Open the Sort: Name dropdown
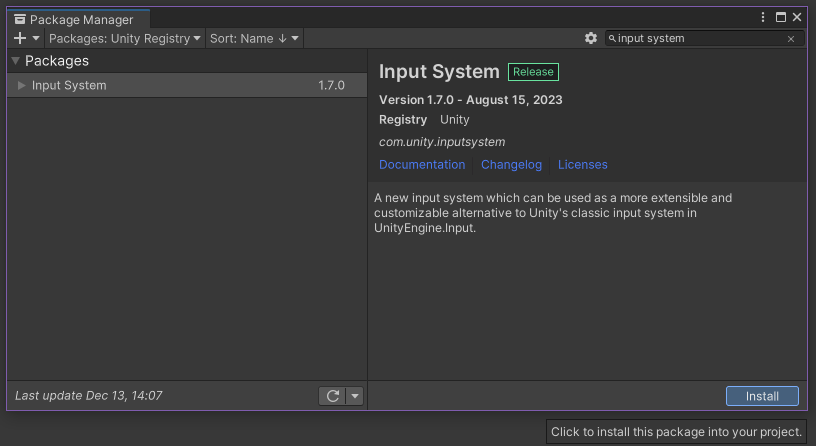816x446 pixels. tap(254, 38)
